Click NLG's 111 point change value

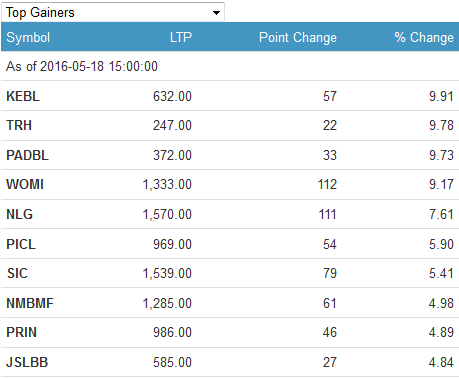click(x=328, y=214)
